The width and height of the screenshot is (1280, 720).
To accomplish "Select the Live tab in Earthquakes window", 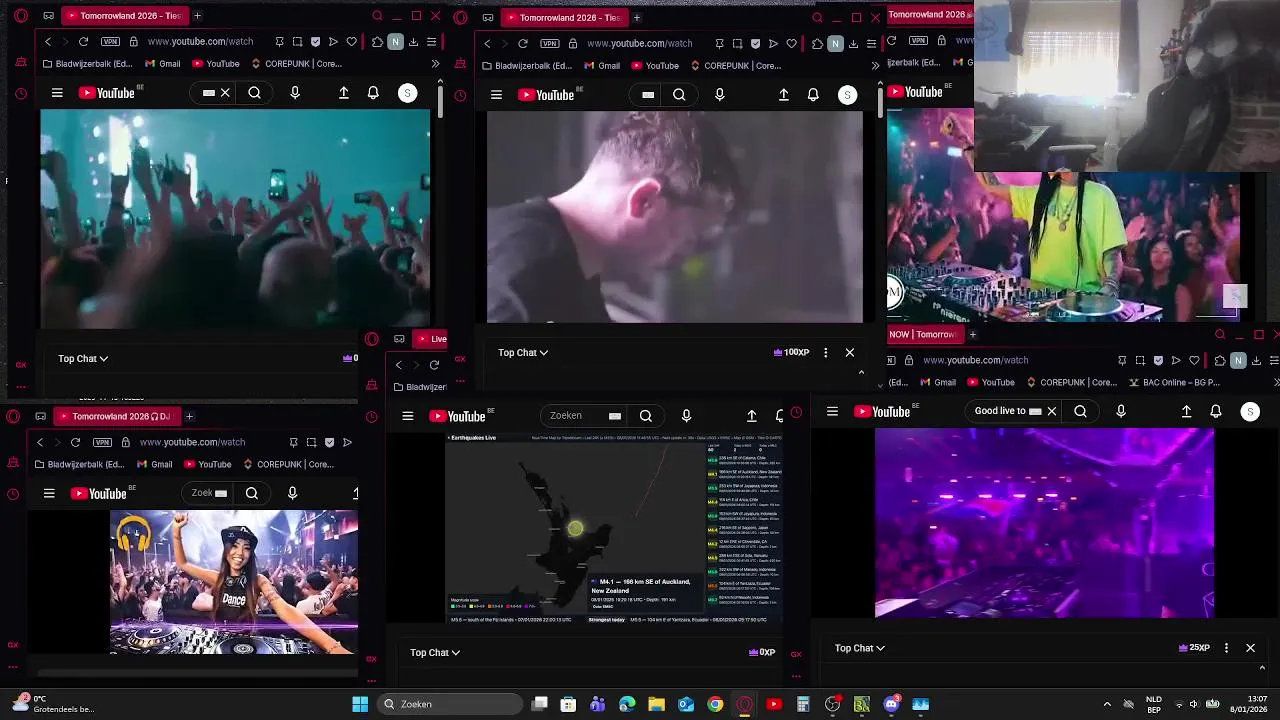I will click(x=432, y=339).
